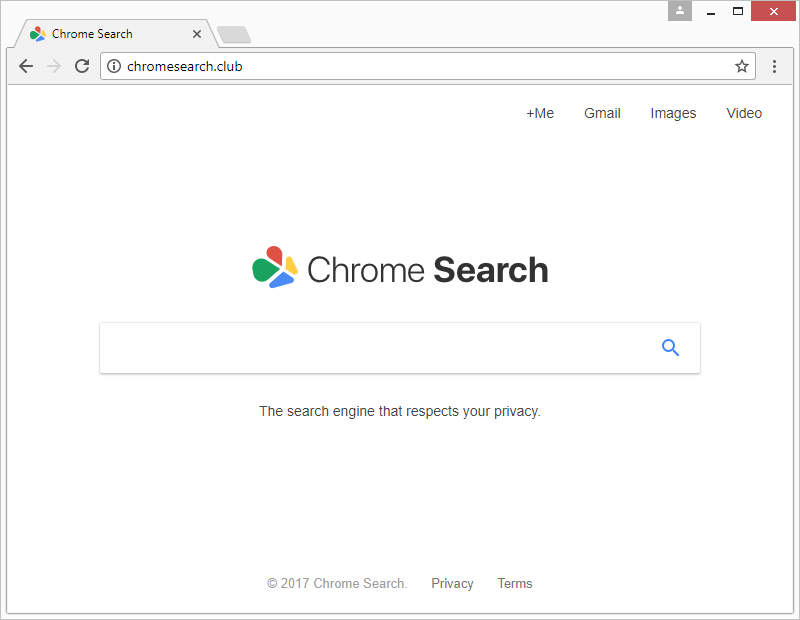Go to Images search
The height and width of the screenshot is (620, 800).
(673, 113)
